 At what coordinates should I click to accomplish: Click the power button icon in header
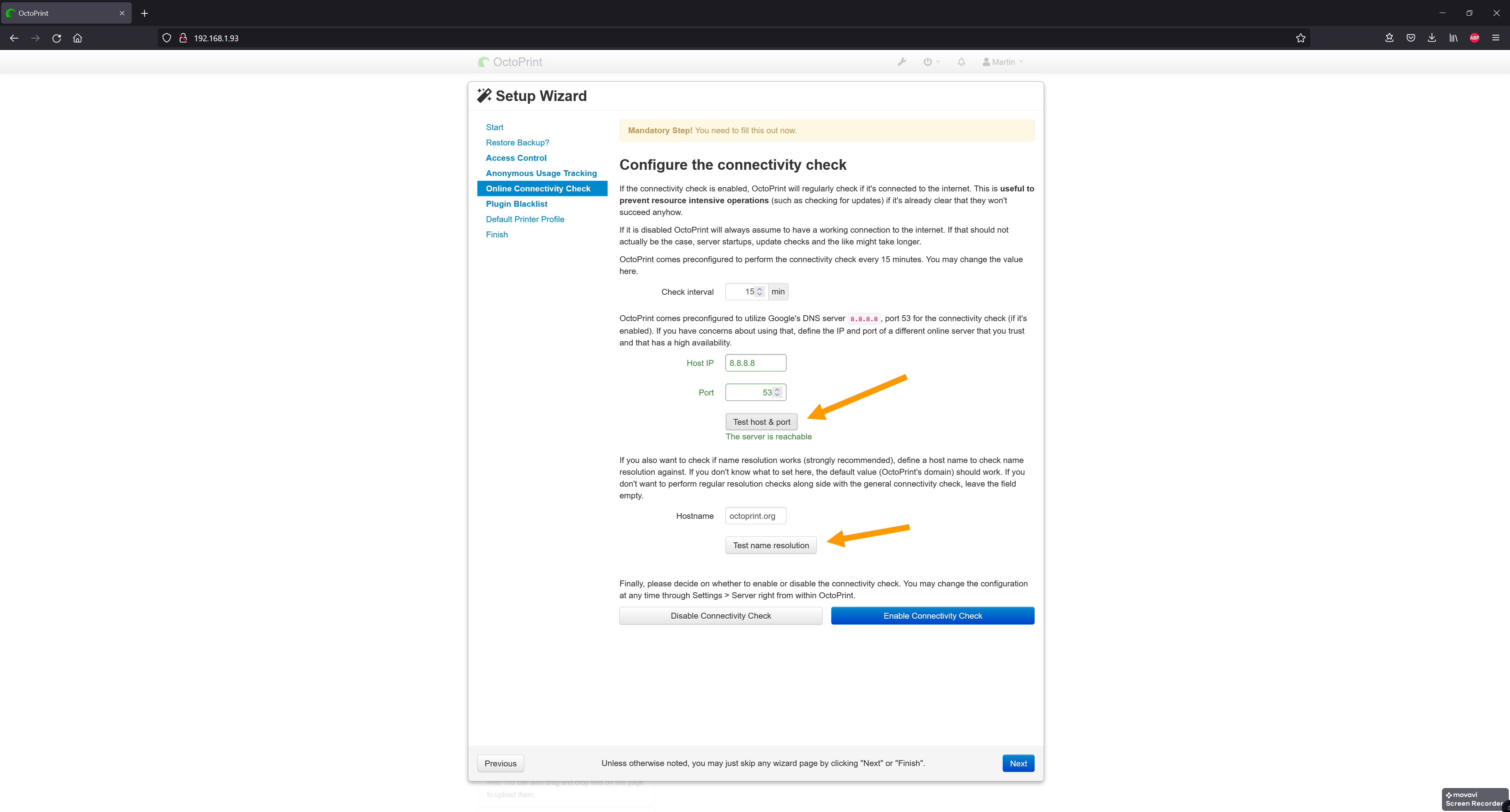point(928,62)
